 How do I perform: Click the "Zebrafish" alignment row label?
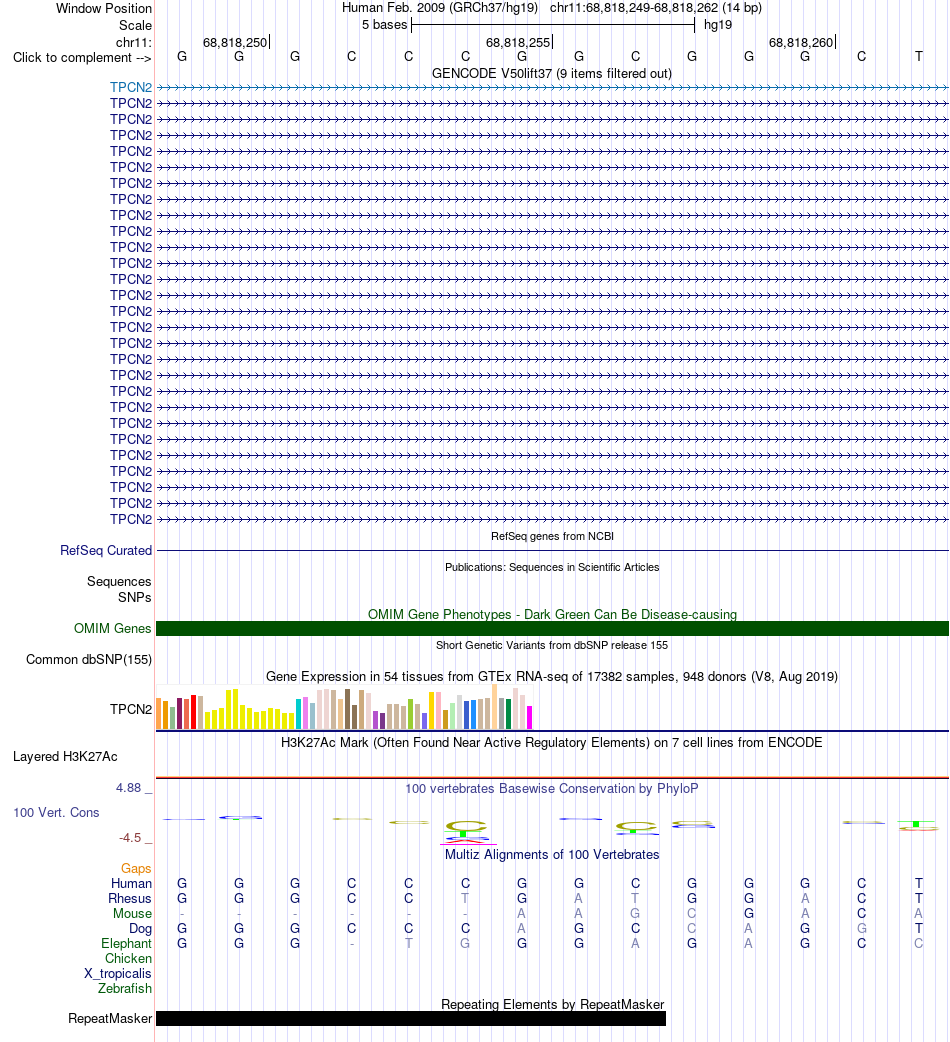125,988
